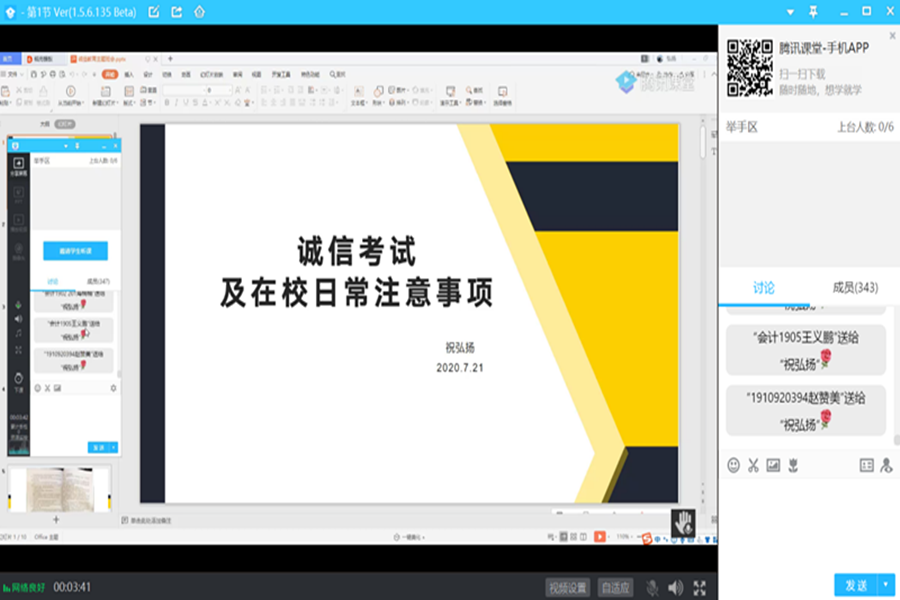This screenshot has height=600, width=900.
Task: Switch to the 讨论 discussion tab
Action: (x=763, y=288)
